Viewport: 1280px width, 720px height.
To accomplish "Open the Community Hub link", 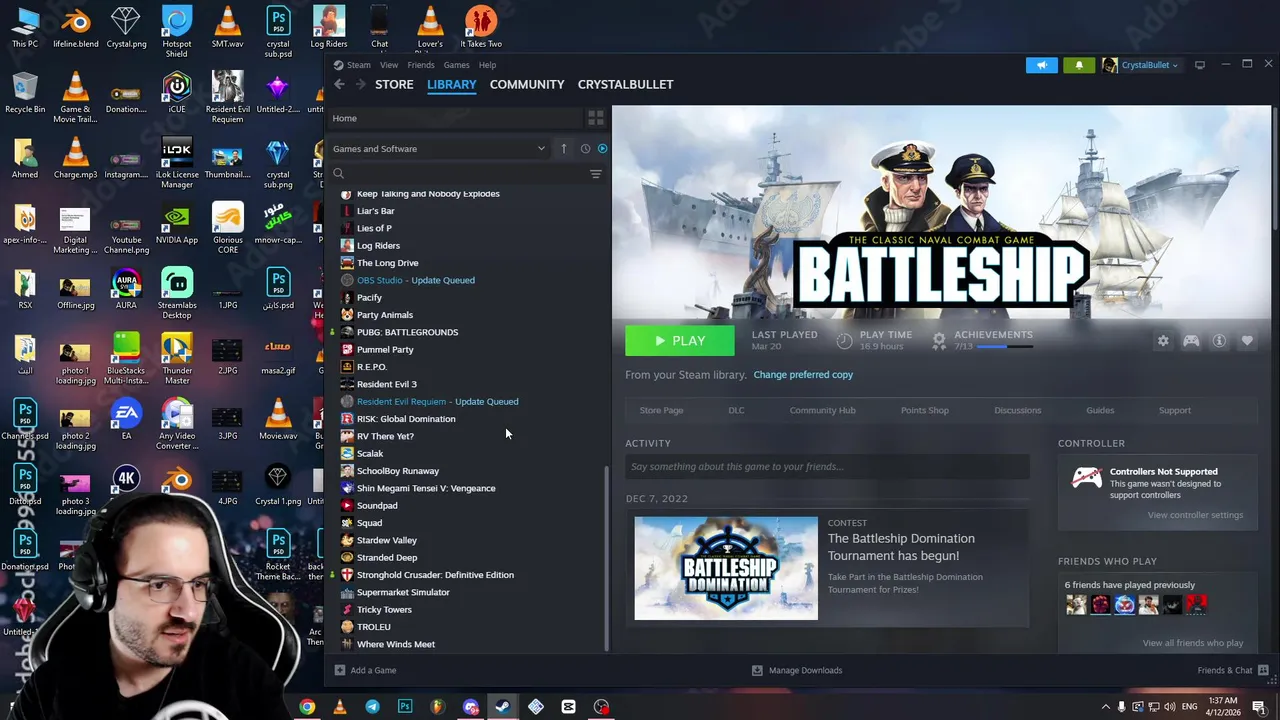I will click(822, 410).
